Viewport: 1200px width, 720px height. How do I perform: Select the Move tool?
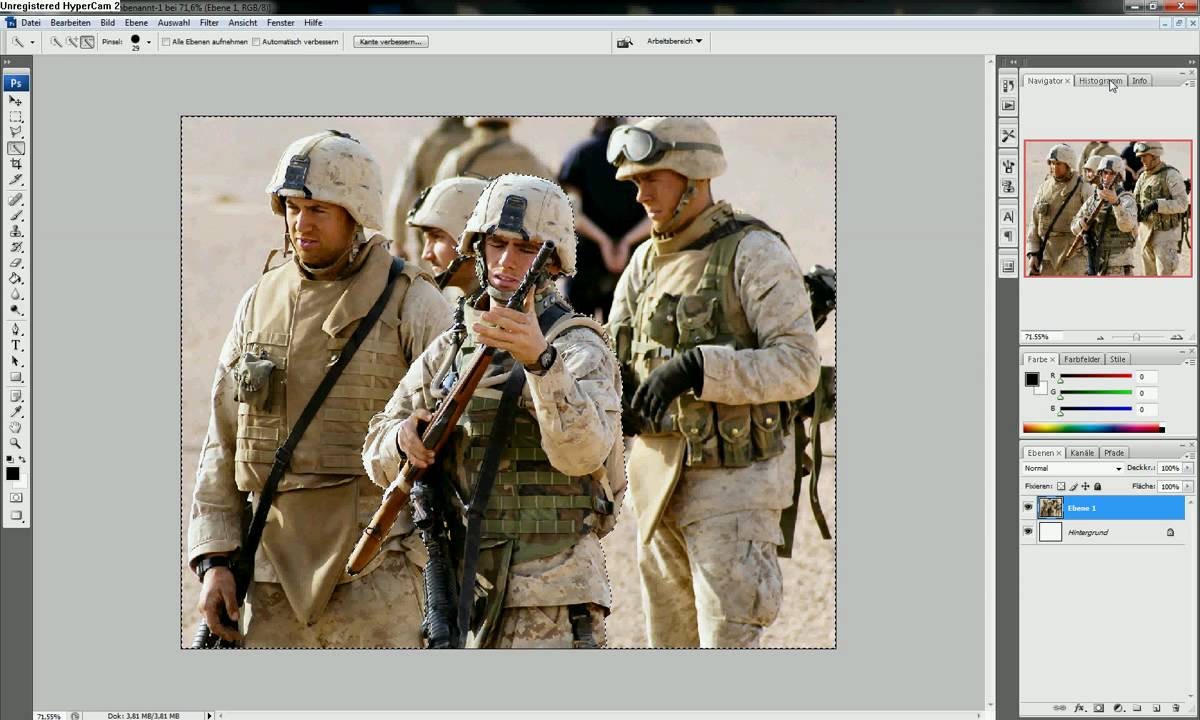[x=16, y=101]
